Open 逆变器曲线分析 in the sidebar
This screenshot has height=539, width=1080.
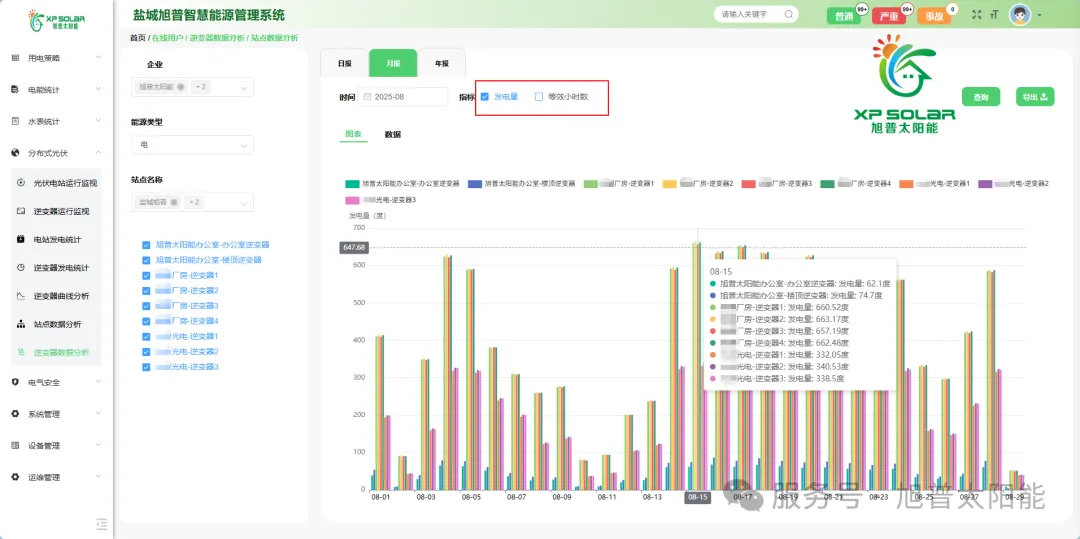(x=61, y=296)
